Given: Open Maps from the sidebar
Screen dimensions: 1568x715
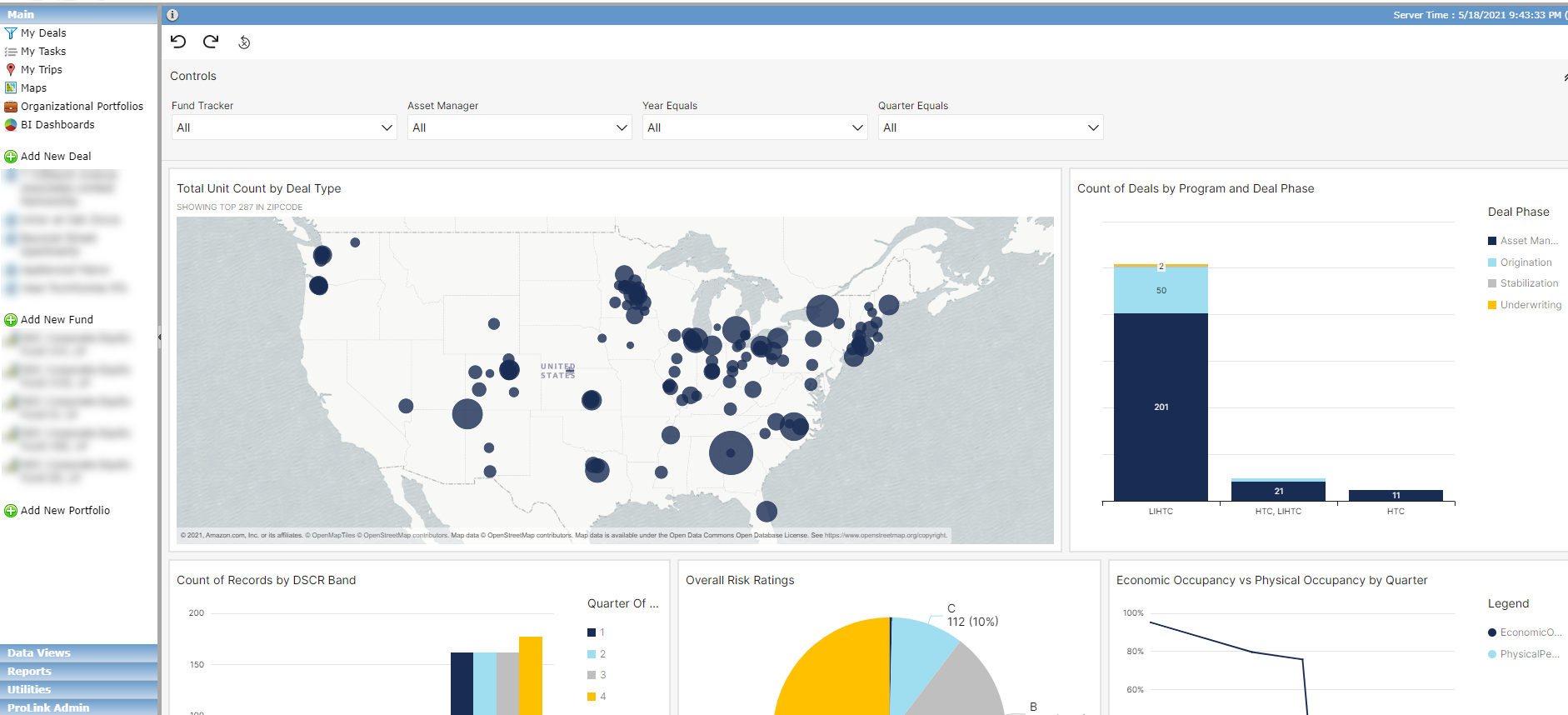Looking at the screenshot, I should [x=33, y=88].
